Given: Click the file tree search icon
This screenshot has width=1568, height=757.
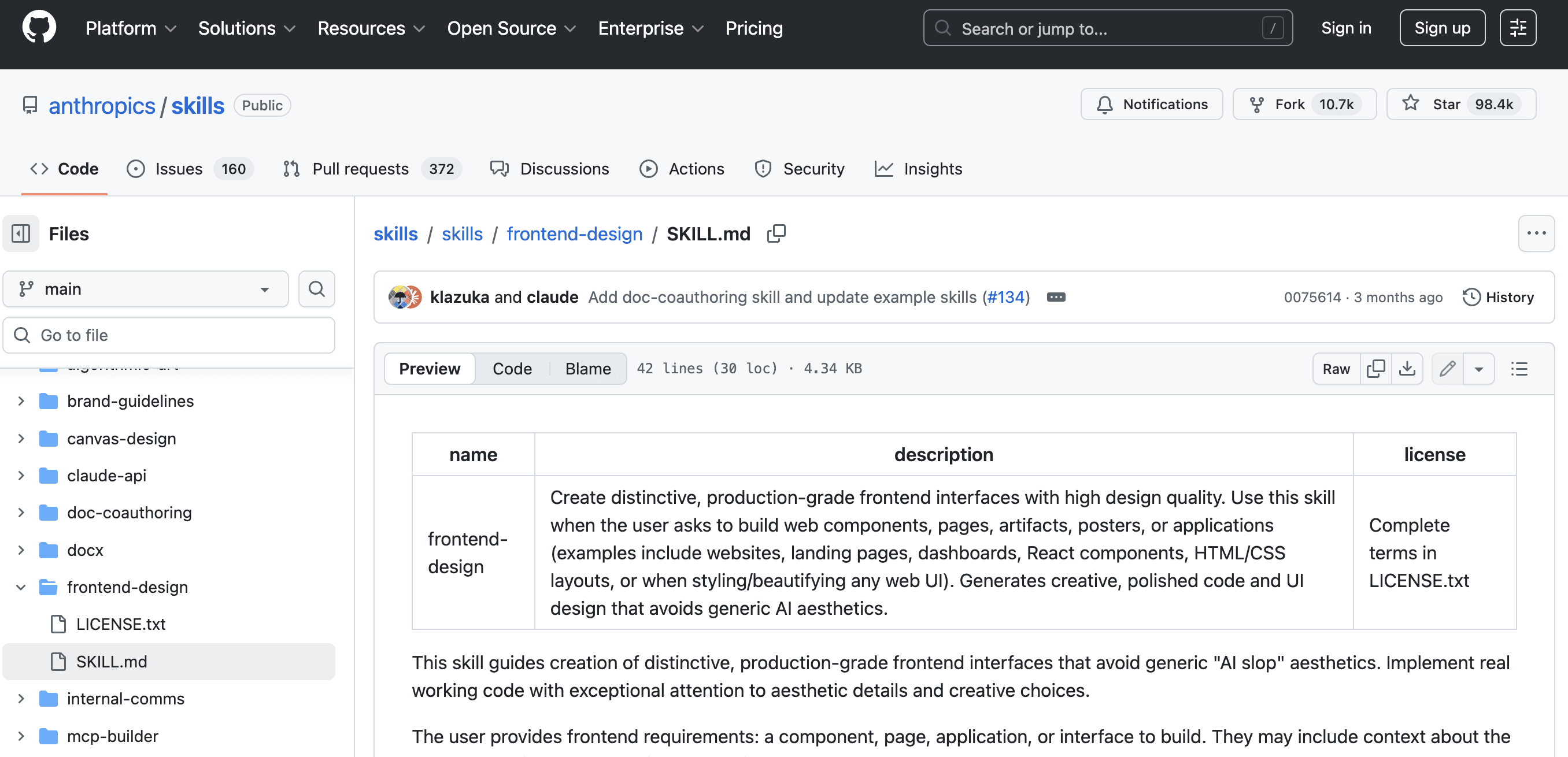Looking at the screenshot, I should pos(316,289).
